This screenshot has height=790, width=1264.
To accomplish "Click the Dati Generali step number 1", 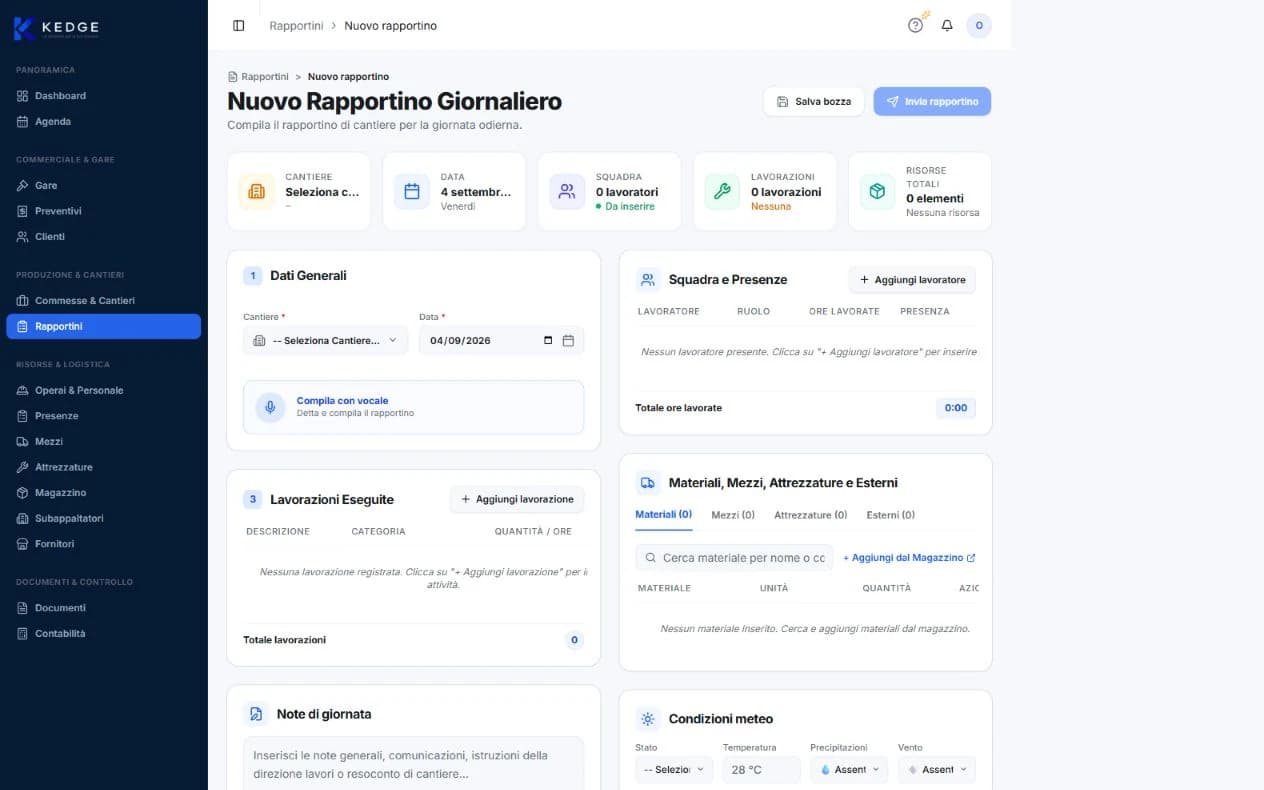I will click(253, 275).
